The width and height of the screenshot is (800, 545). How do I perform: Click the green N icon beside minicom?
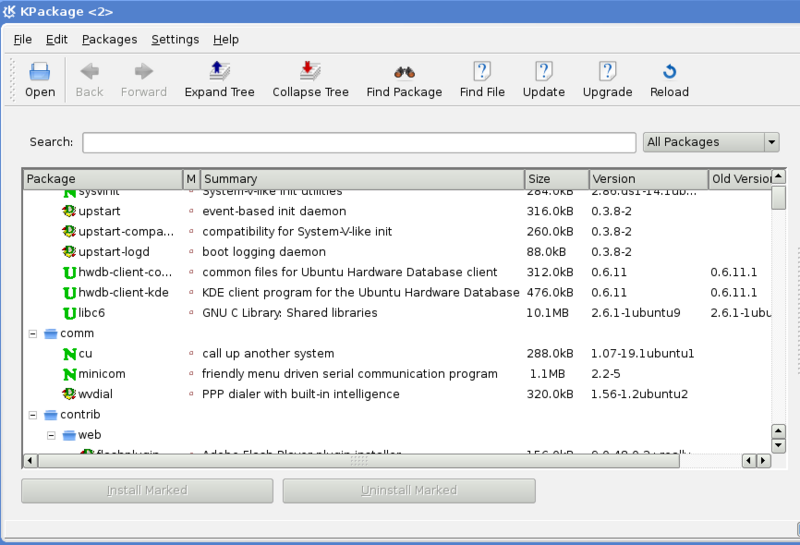click(69, 374)
